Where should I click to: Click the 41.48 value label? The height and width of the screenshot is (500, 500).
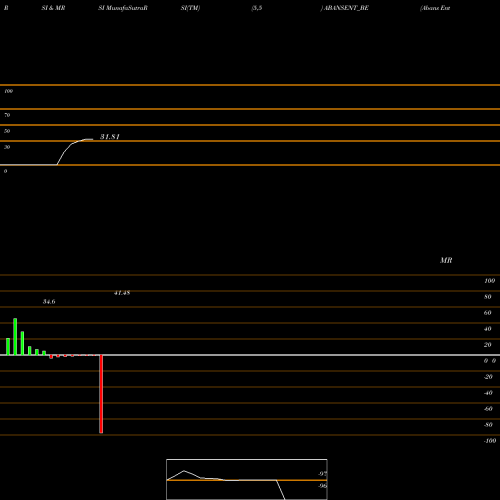click(122, 293)
